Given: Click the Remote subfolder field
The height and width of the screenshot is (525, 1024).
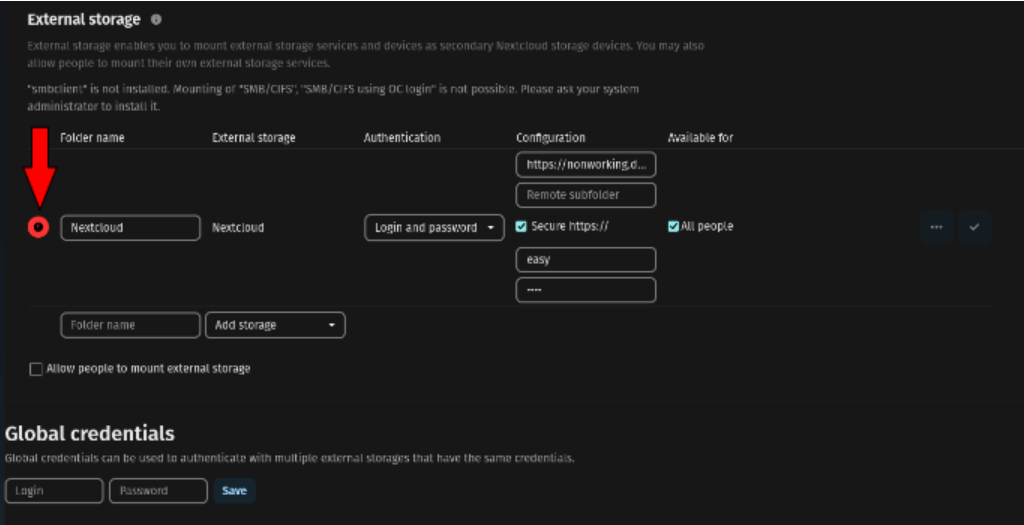Looking at the screenshot, I should click(x=586, y=195).
